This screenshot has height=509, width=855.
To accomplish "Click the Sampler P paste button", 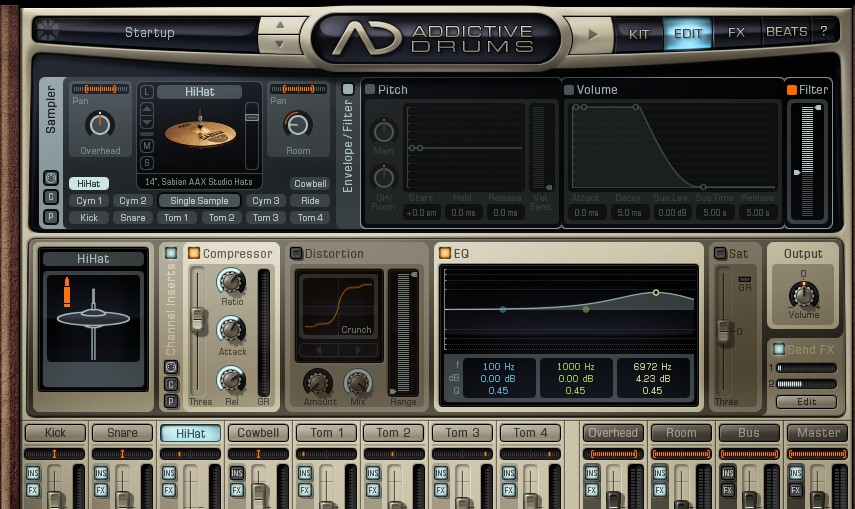I will 51,217.
